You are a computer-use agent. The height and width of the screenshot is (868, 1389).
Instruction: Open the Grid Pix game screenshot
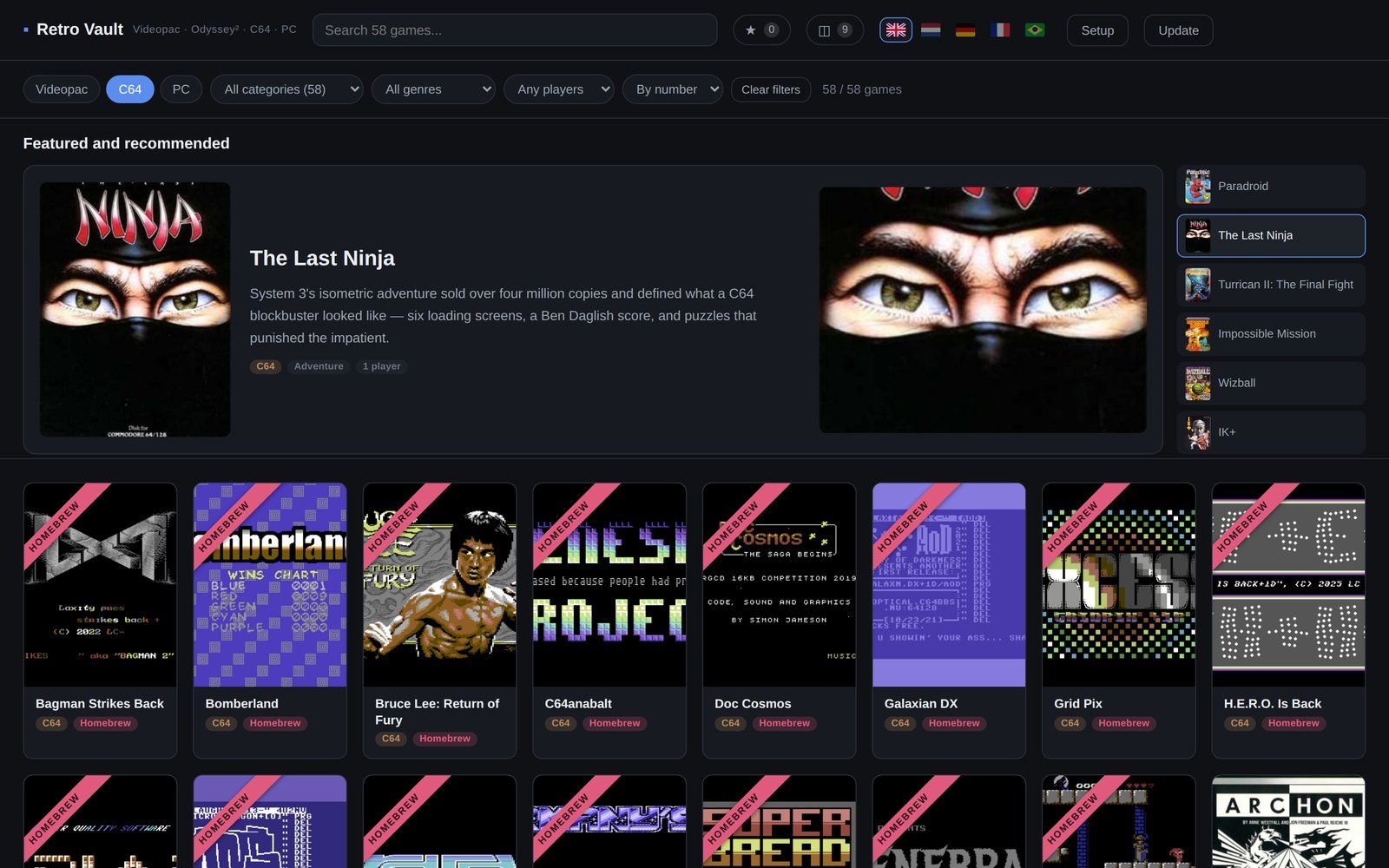1118,585
